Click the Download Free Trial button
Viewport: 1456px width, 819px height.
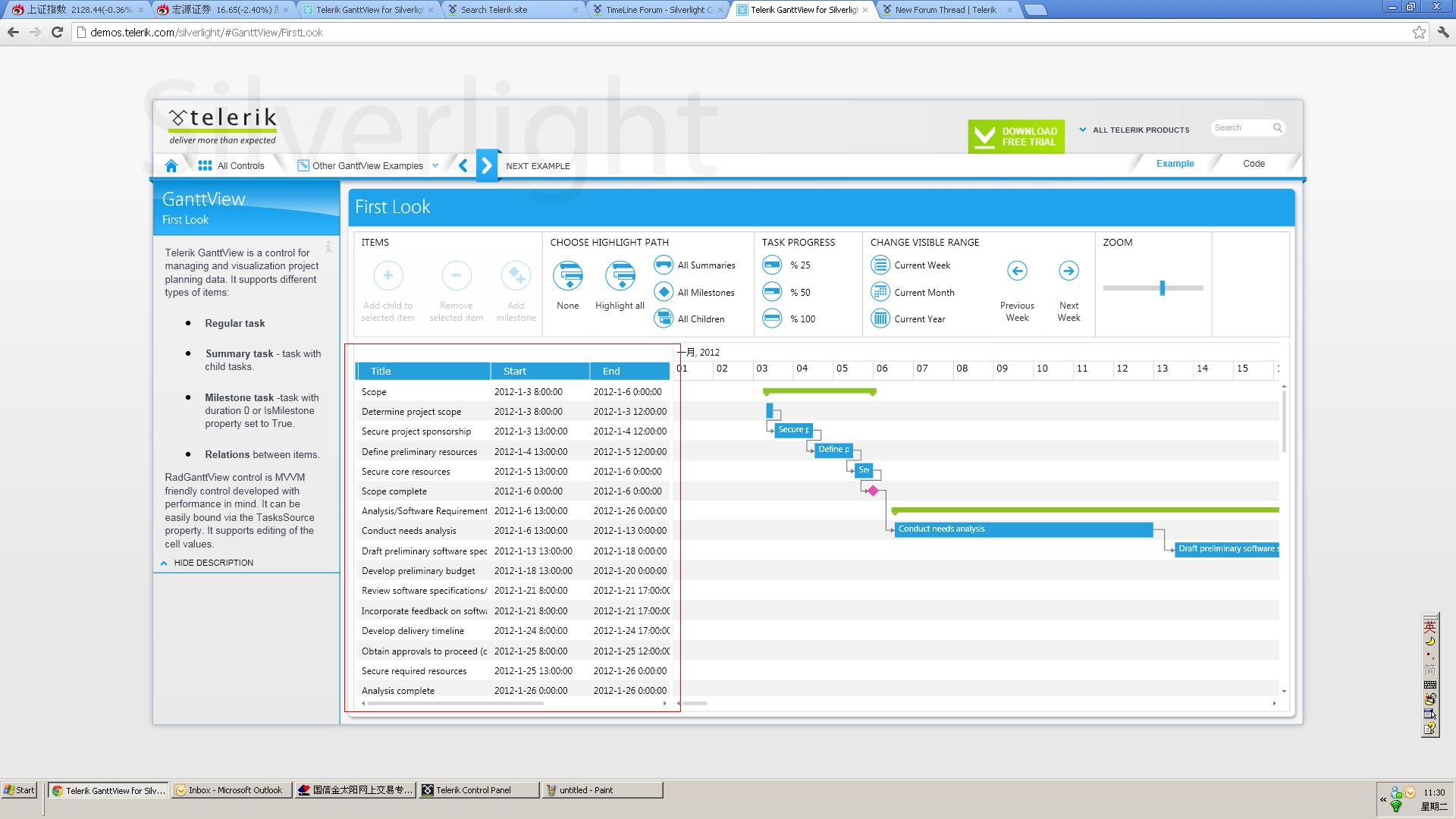click(x=1015, y=136)
